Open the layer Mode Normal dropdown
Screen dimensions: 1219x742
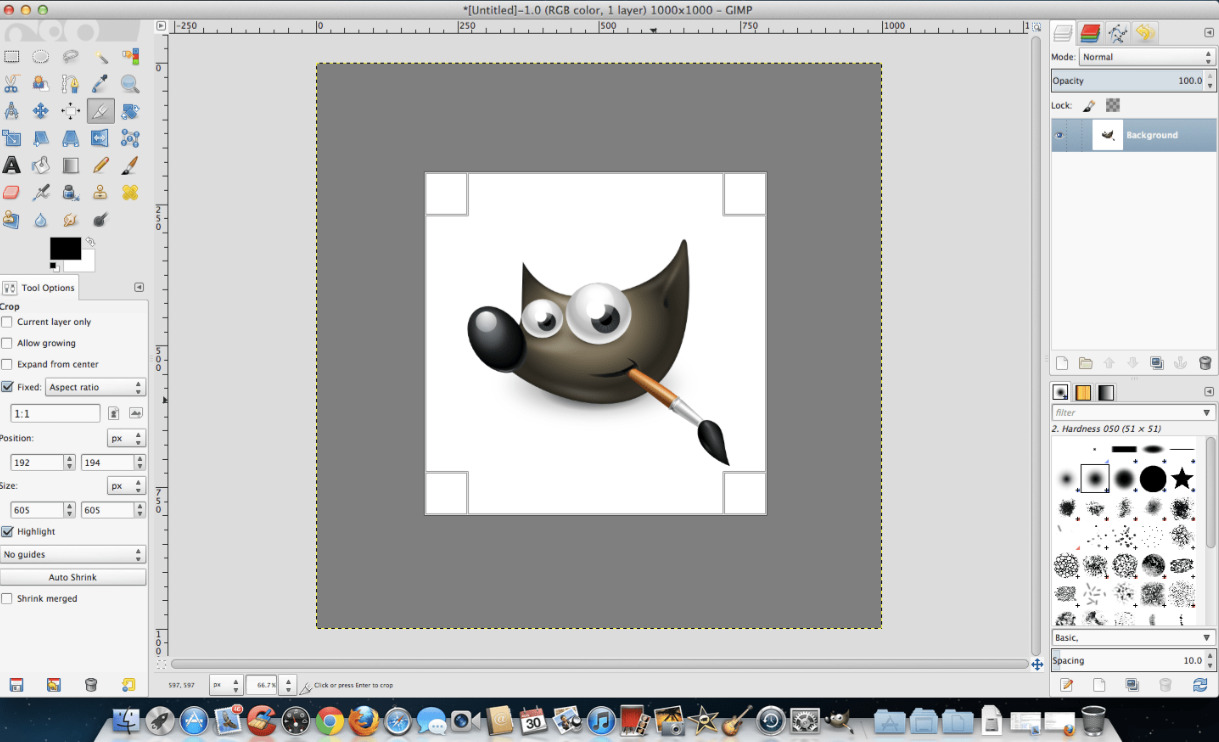point(1147,57)
